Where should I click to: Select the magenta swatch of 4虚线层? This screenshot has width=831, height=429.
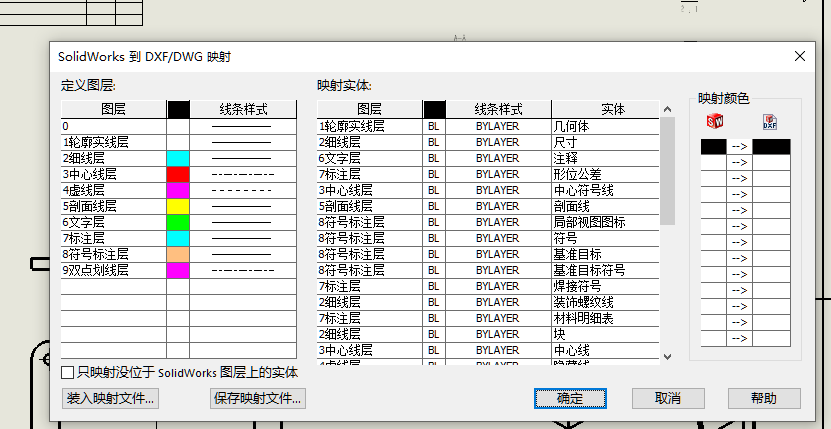click(178, 190)
